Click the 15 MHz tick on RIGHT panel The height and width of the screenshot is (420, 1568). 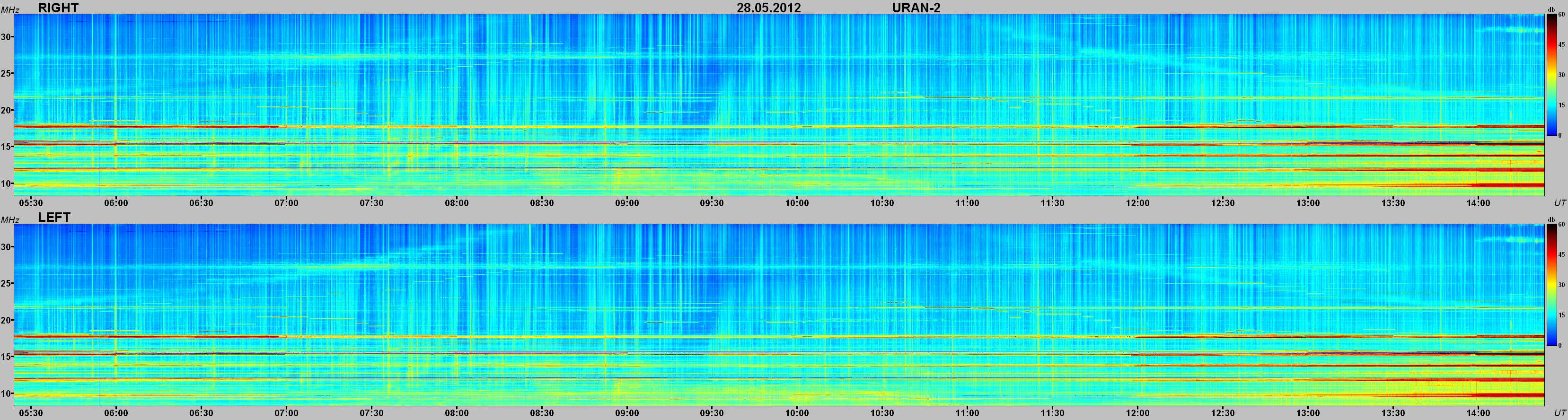pyautogui.click(x=6, y=147)
